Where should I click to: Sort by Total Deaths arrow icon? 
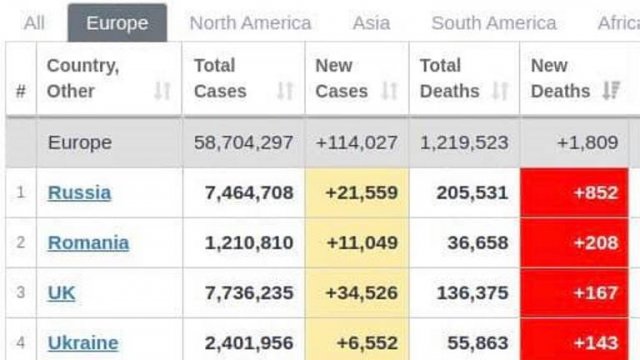[500, 91]
